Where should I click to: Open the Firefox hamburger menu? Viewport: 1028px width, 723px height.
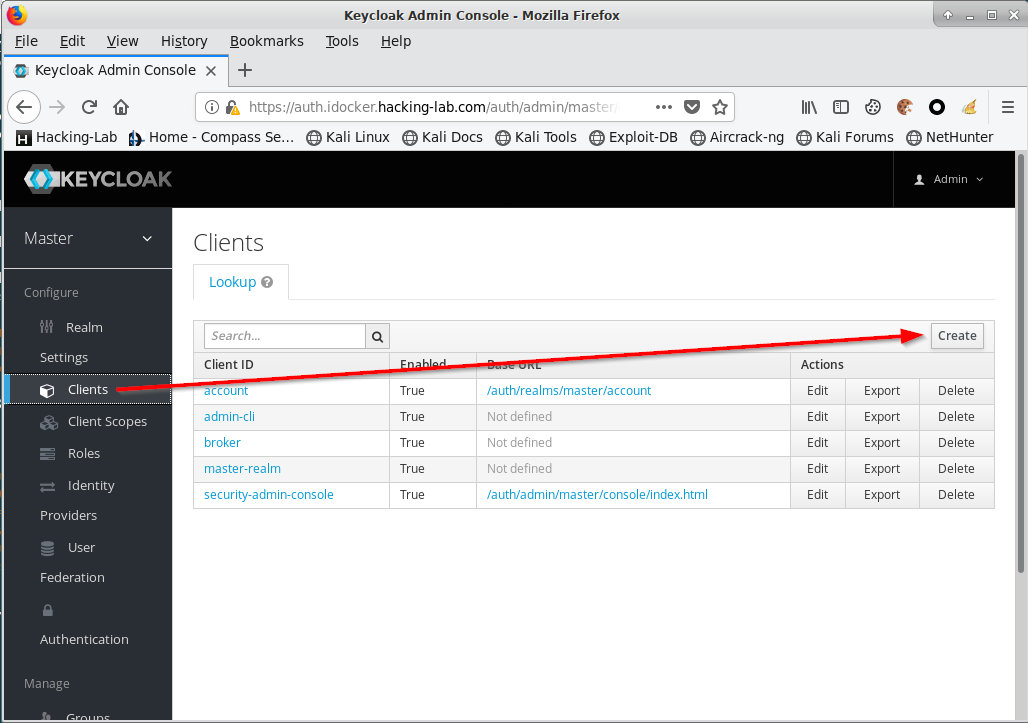(x=1008, y=107)
